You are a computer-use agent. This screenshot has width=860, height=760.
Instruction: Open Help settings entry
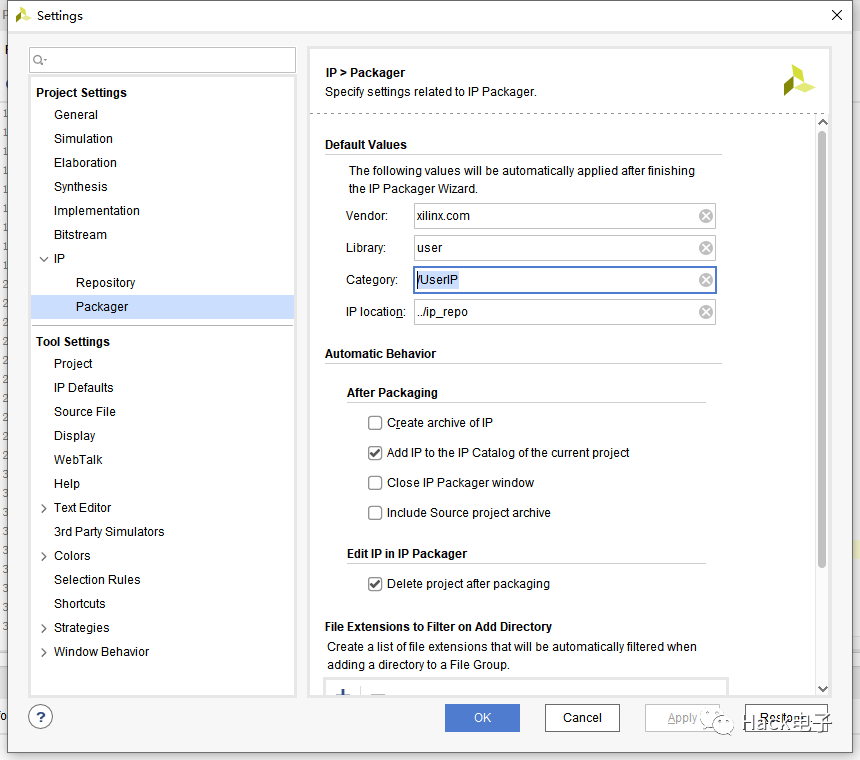coord(67,484)
